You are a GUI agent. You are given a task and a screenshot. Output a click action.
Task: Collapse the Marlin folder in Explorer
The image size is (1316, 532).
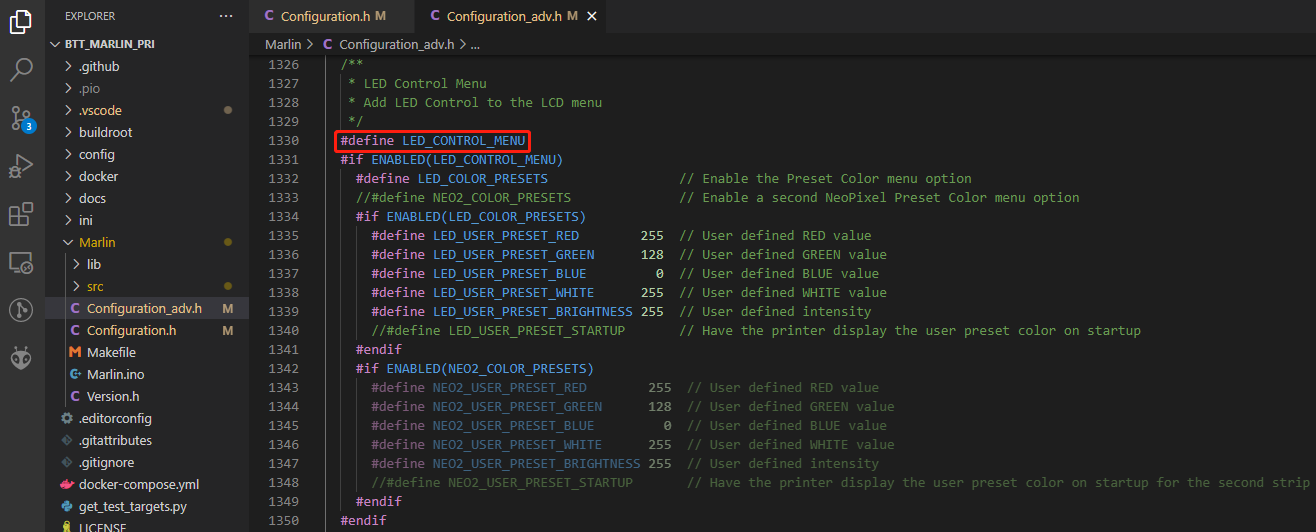97,242
